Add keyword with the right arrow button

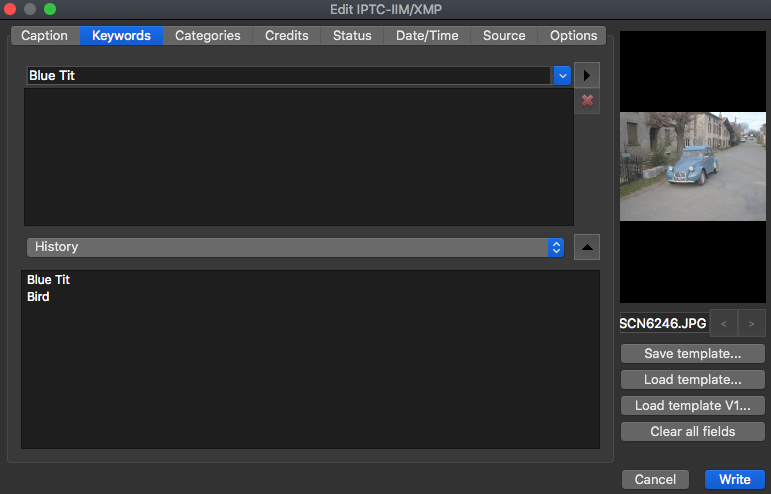point(587,75)
